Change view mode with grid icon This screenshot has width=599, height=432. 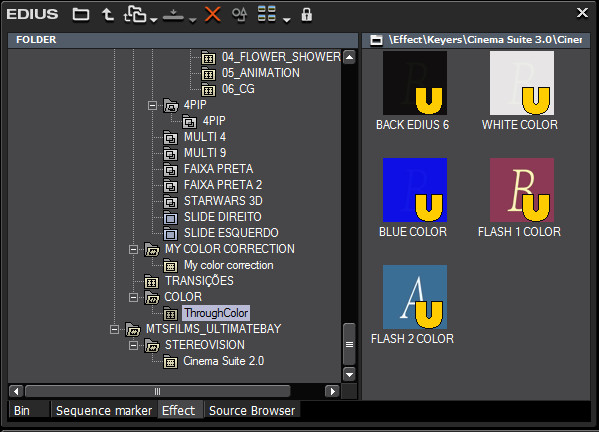267,15
